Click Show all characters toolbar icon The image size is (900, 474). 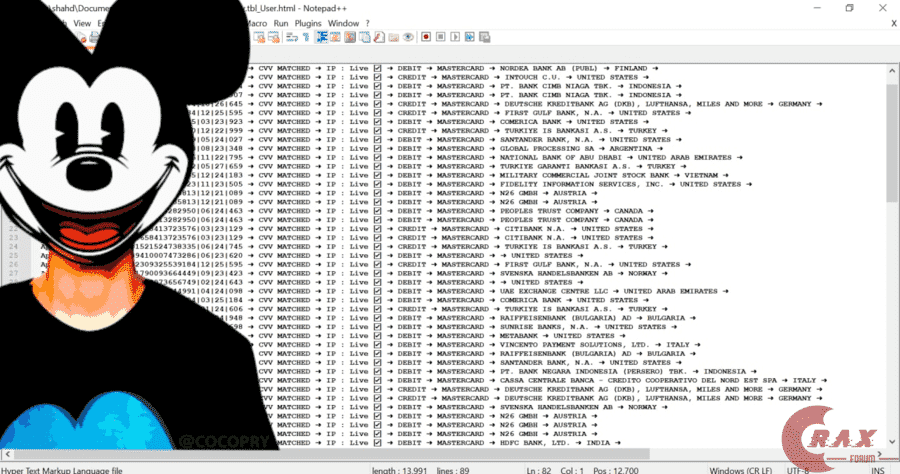pos(306,37)
